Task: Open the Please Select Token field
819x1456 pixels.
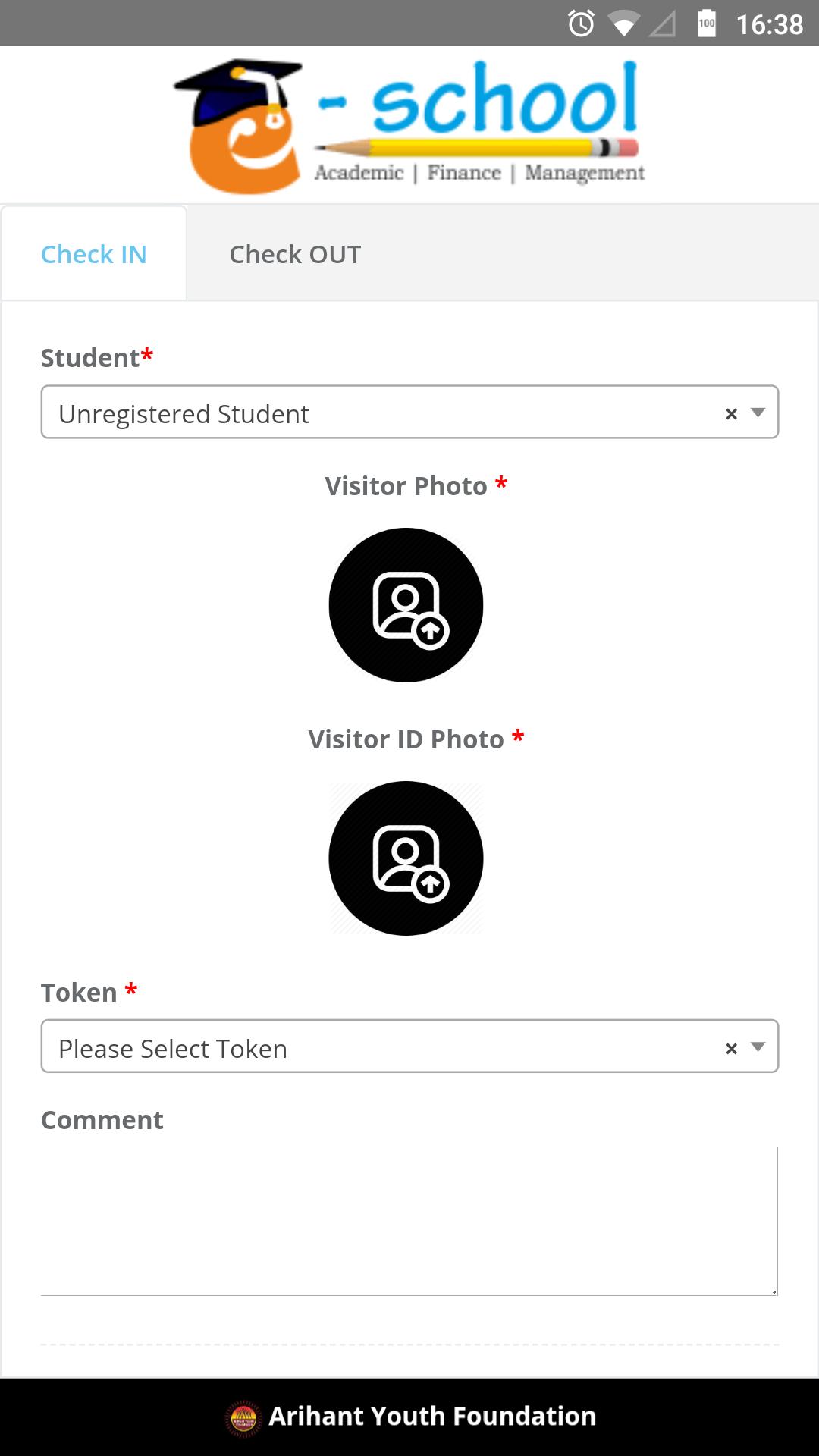Action: click(x=409, y=1046)
